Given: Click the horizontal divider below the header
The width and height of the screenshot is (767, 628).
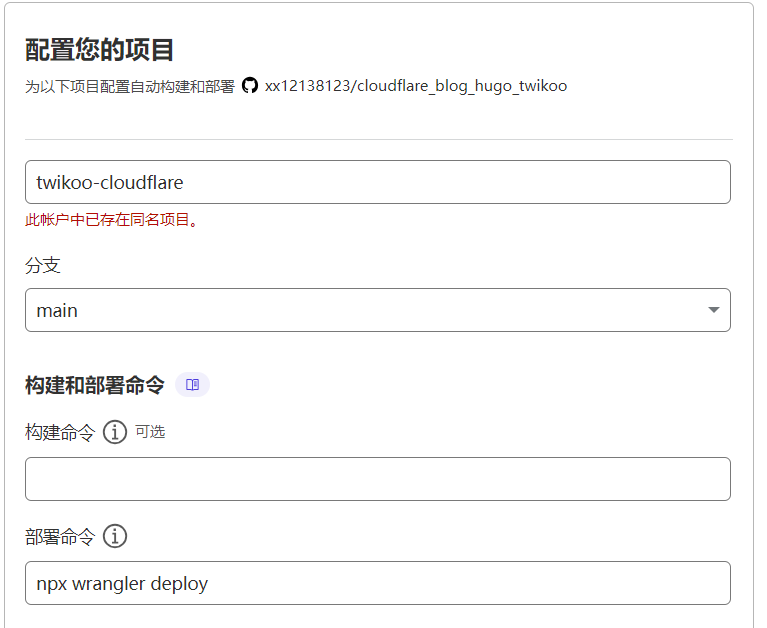Looking at the screenshot, I should tap(377, 139).
